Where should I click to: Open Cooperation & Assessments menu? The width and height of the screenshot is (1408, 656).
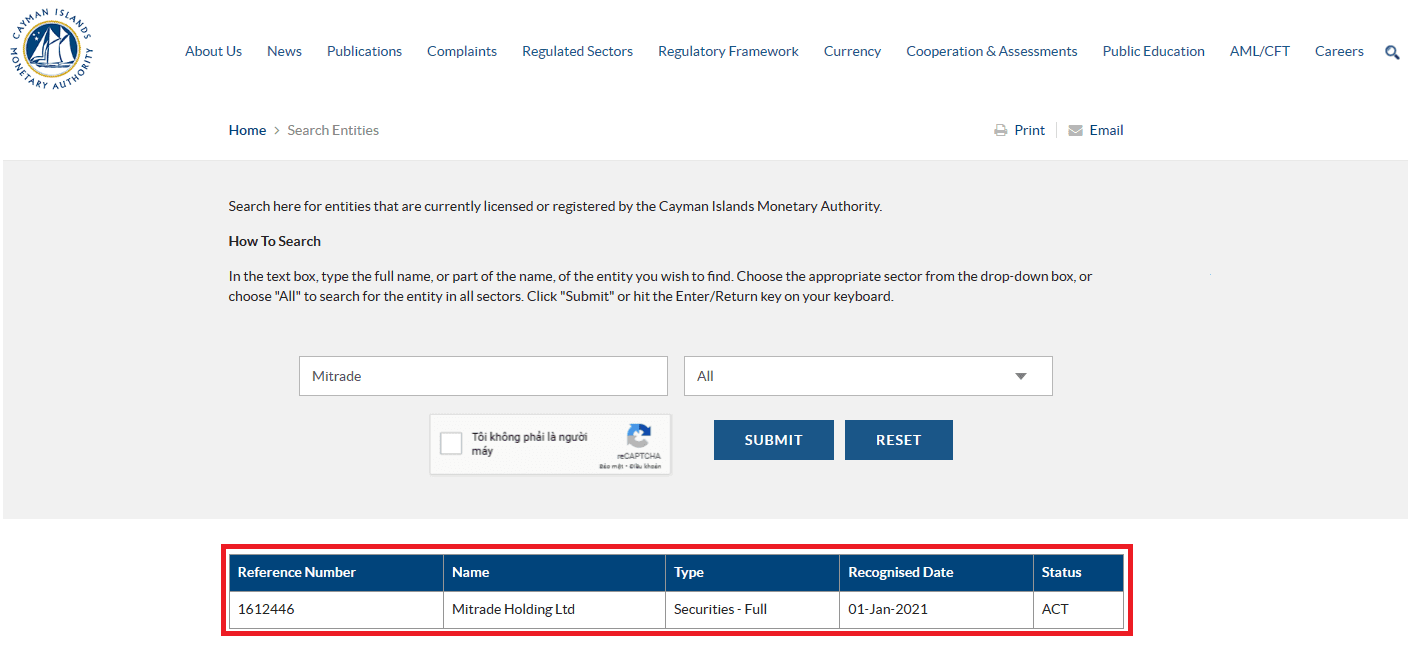(x=992, y=51)
